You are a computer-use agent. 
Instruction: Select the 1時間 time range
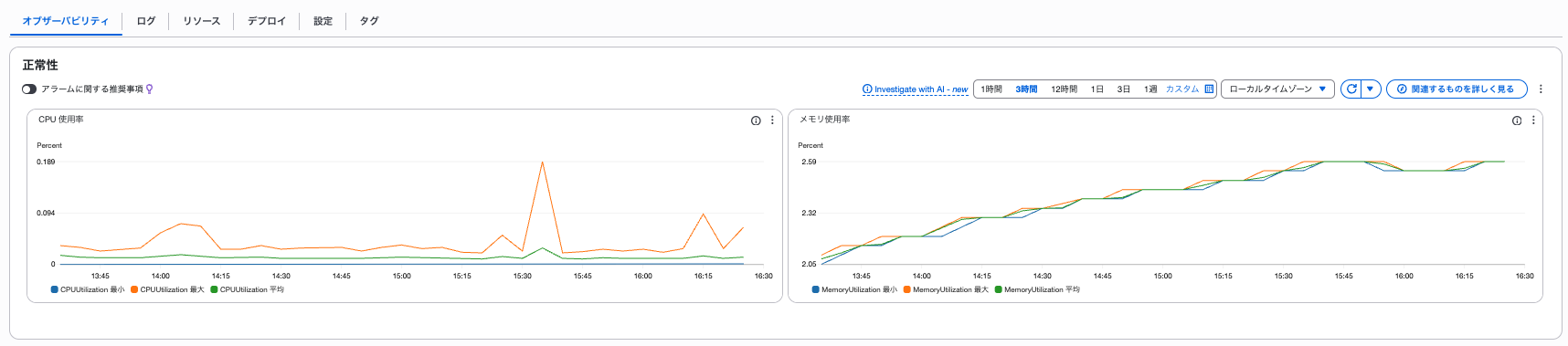point(991,89)
